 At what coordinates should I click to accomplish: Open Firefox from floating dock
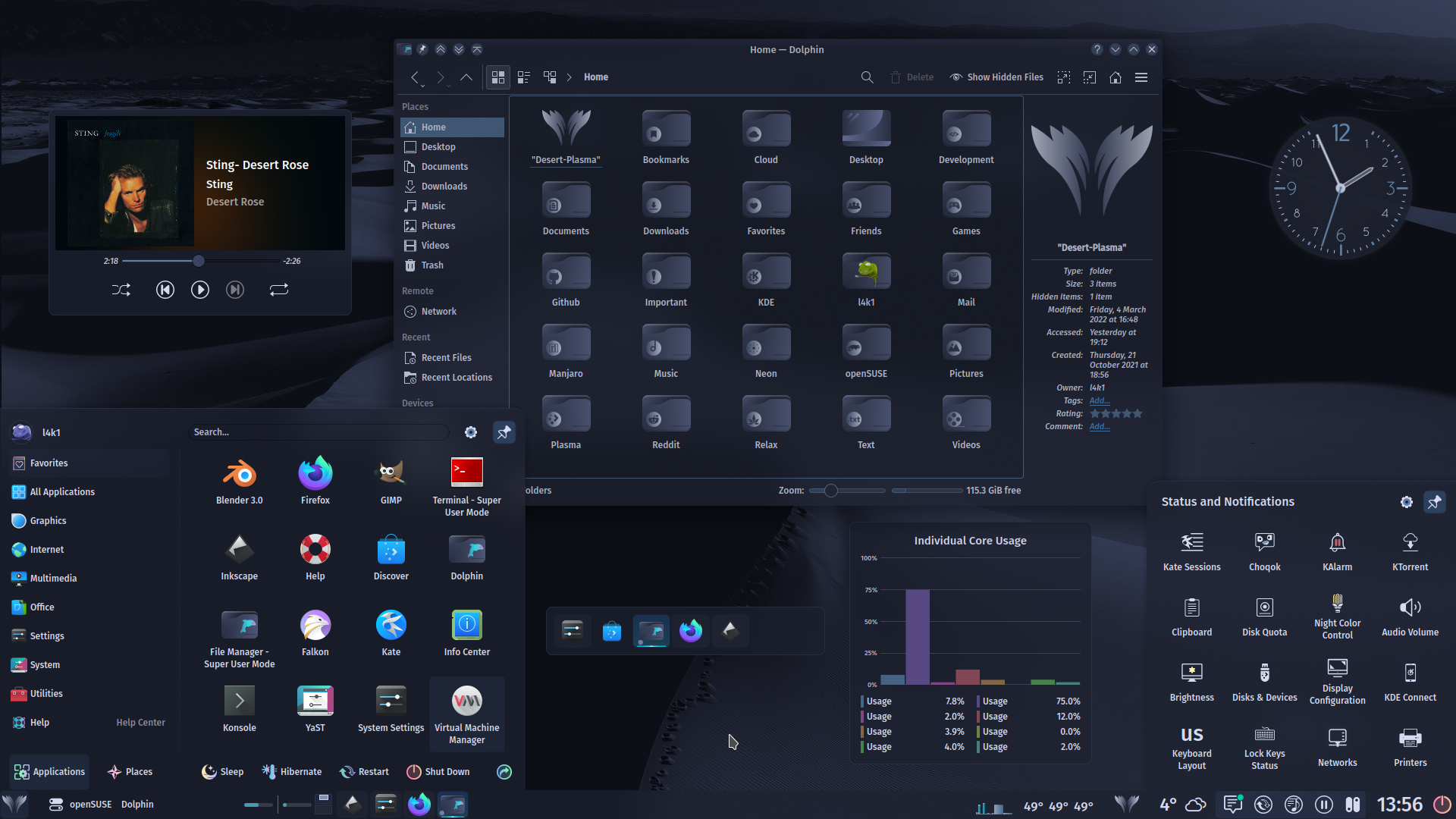coord(691,630)
